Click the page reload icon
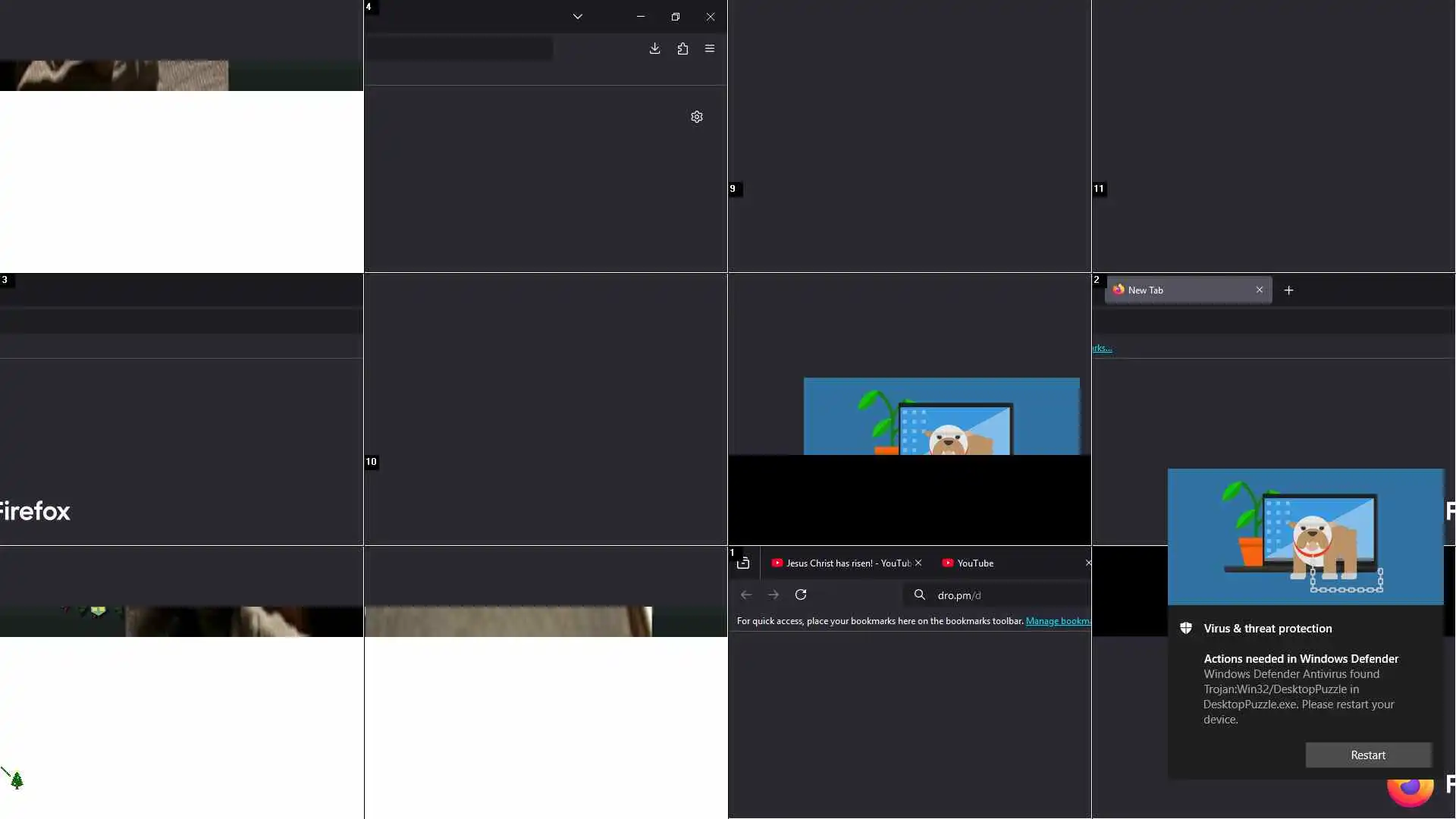Viewport: 1456px width, 819px height. click(x=801, y=595)
